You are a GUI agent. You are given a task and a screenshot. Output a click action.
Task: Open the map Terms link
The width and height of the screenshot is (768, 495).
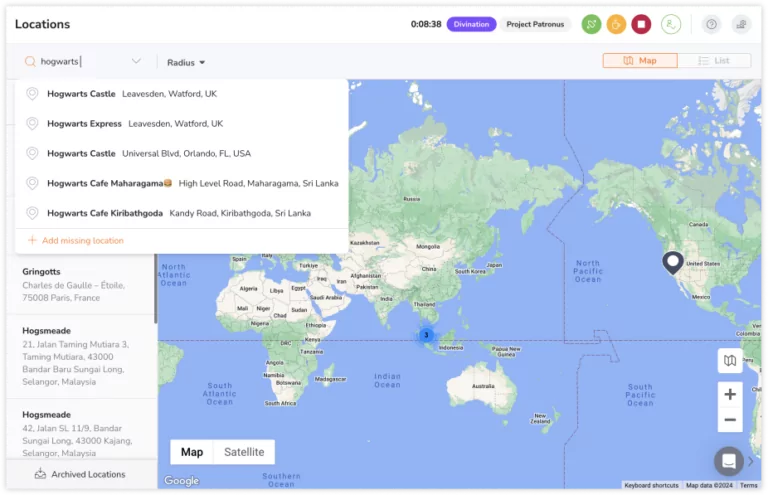pyautogui.click(x=748, y=485)
